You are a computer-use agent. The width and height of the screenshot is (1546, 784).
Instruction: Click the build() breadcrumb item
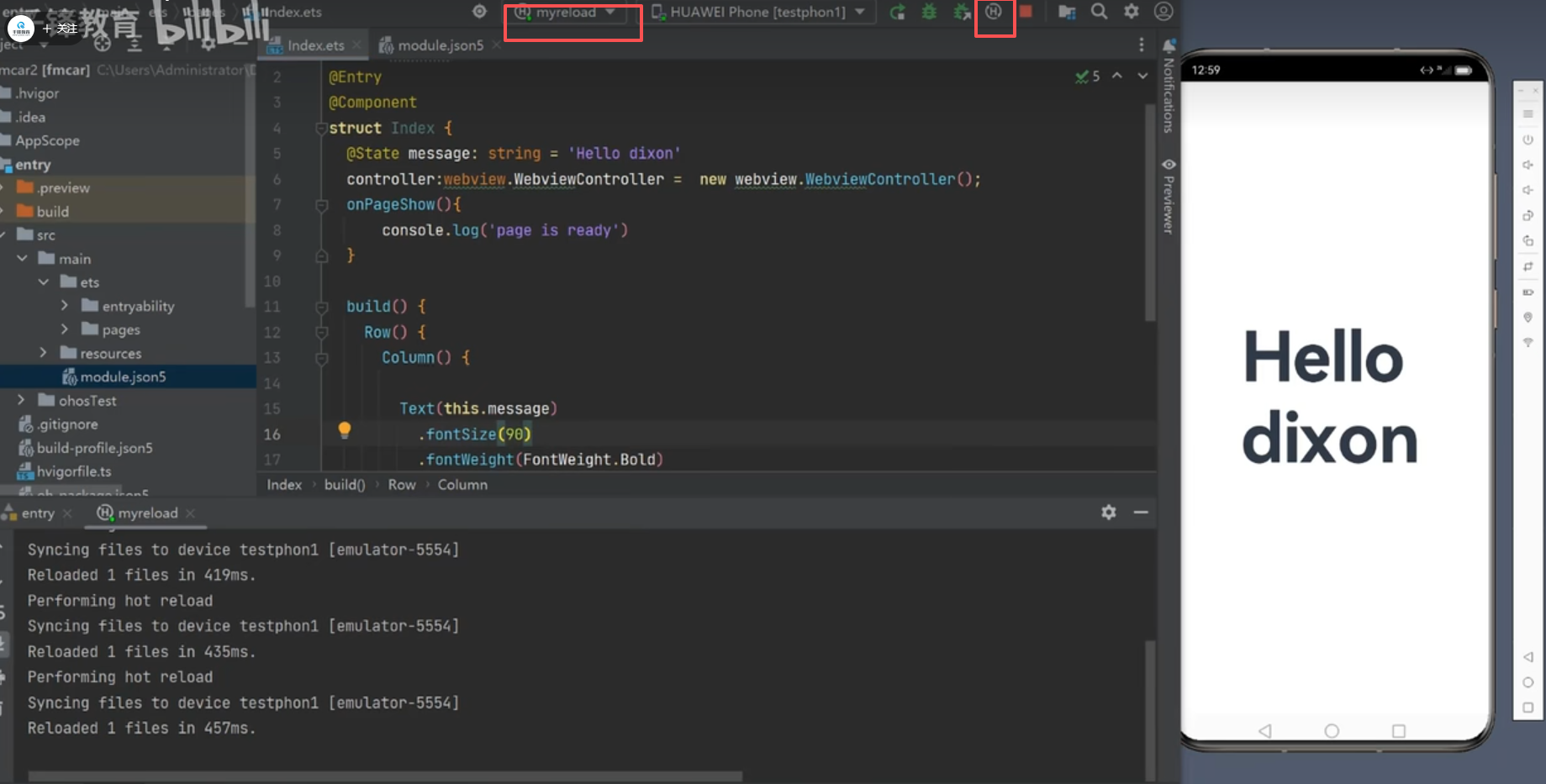(x=345, y=485)
